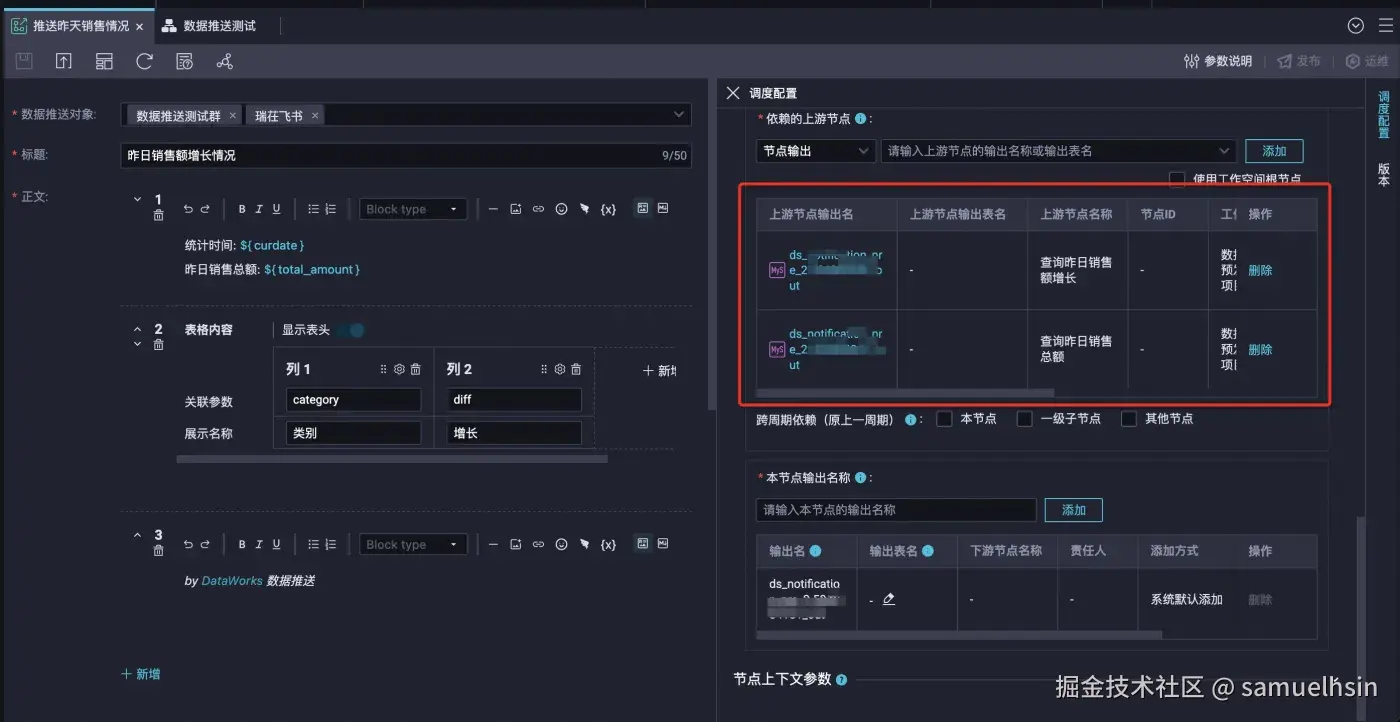Open the 调度配置 side tab
Screen dimensions: 1400x722
(1384, 115)
